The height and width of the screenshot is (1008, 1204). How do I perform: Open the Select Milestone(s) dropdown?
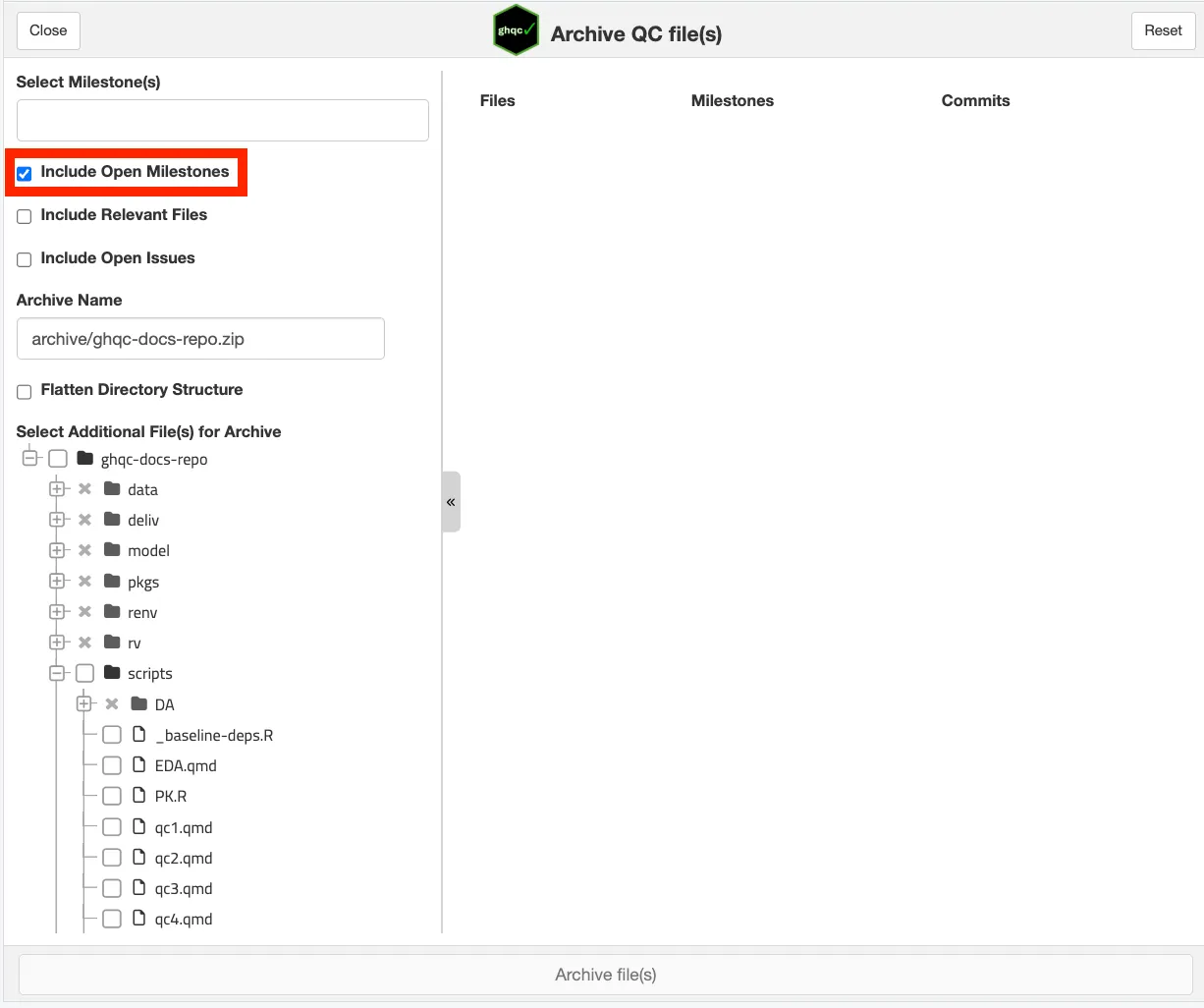[x=222, y=120]
